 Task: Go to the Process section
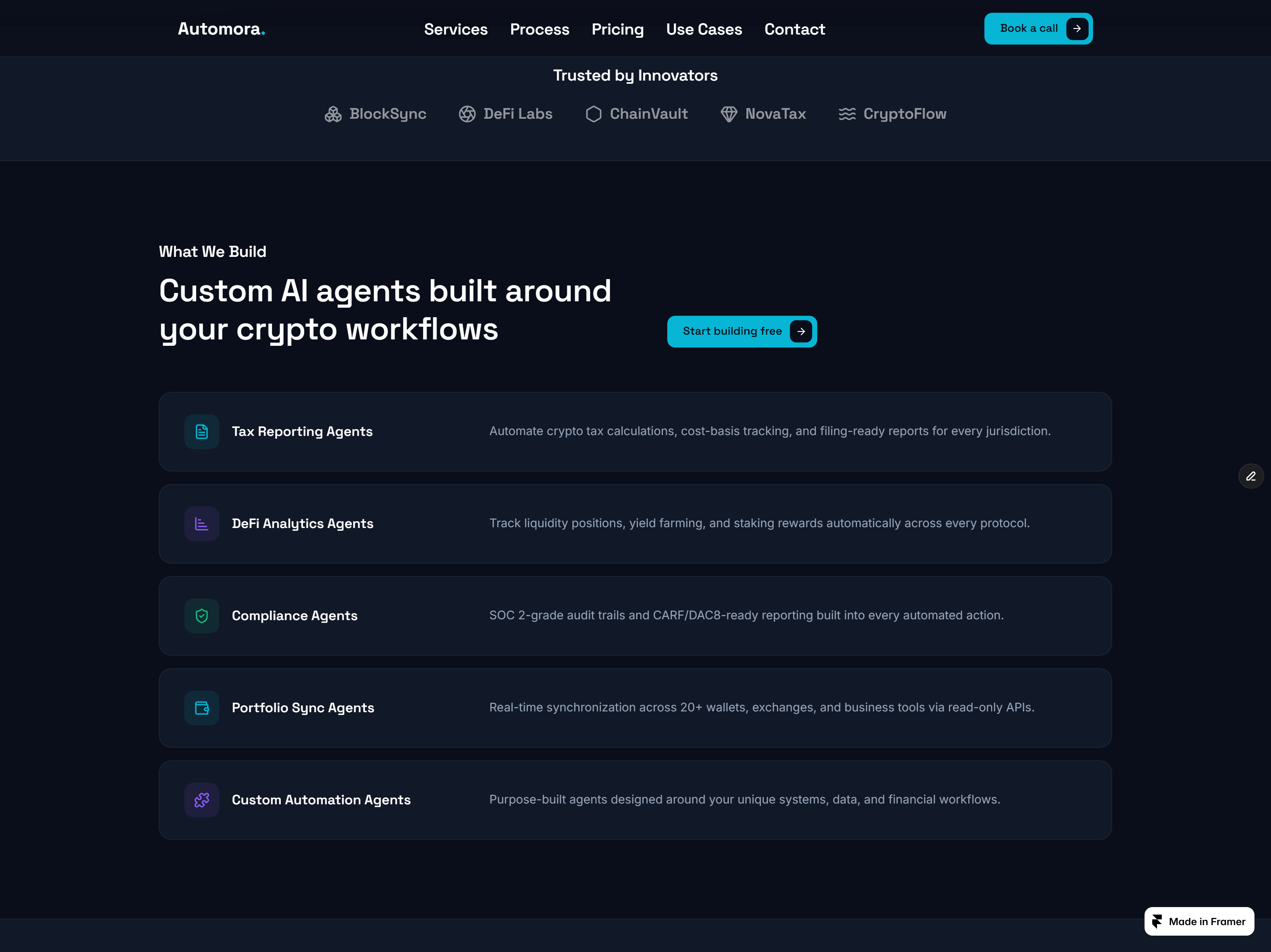pyautogui.click(x=539, y=29)
